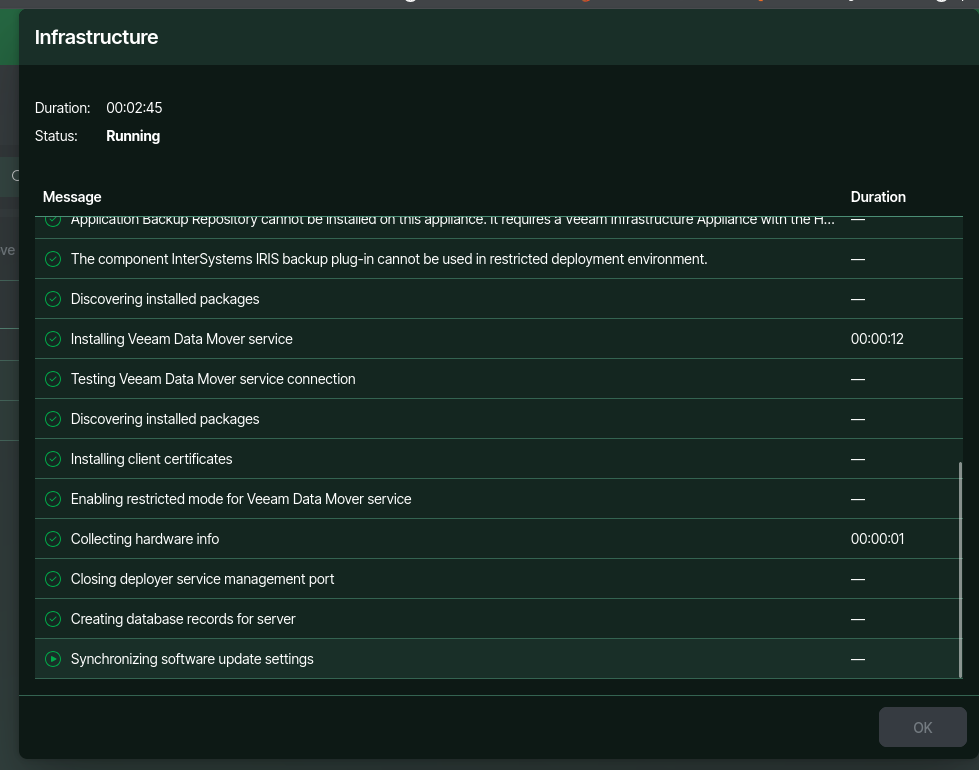Screen dimensions: 979x770
Task: Select 'Synchronizing software update settings' message
Action: [192, 659]
